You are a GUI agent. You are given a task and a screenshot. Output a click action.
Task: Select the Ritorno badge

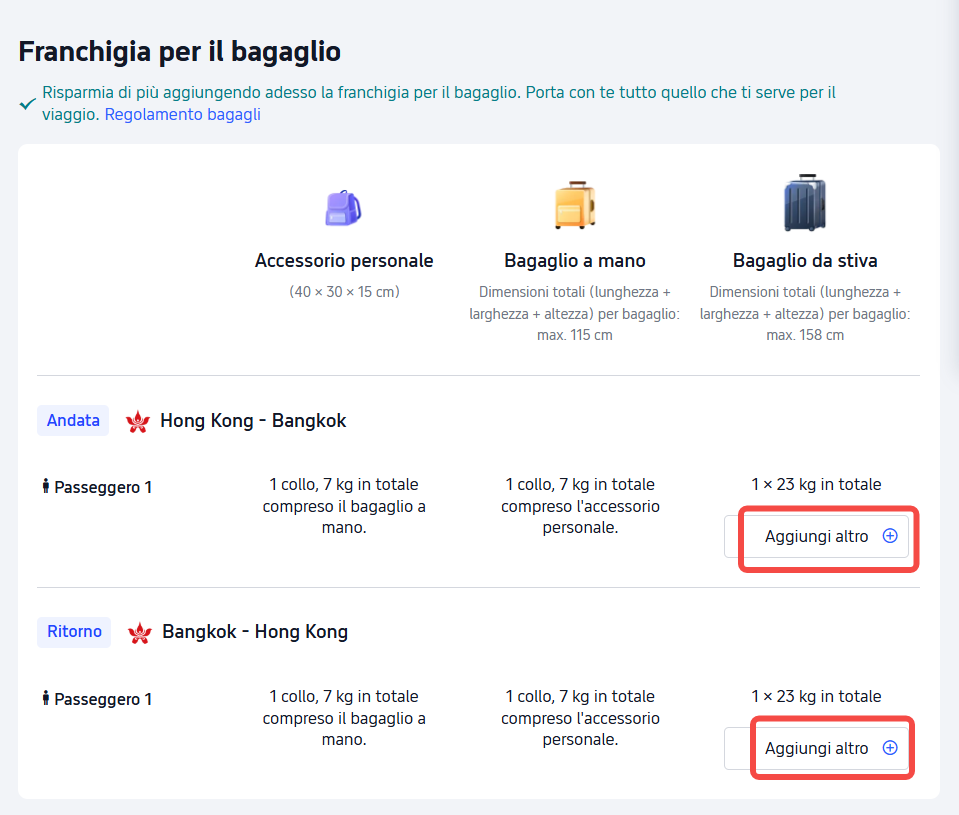pyautogui.click(x=73, y=631)
